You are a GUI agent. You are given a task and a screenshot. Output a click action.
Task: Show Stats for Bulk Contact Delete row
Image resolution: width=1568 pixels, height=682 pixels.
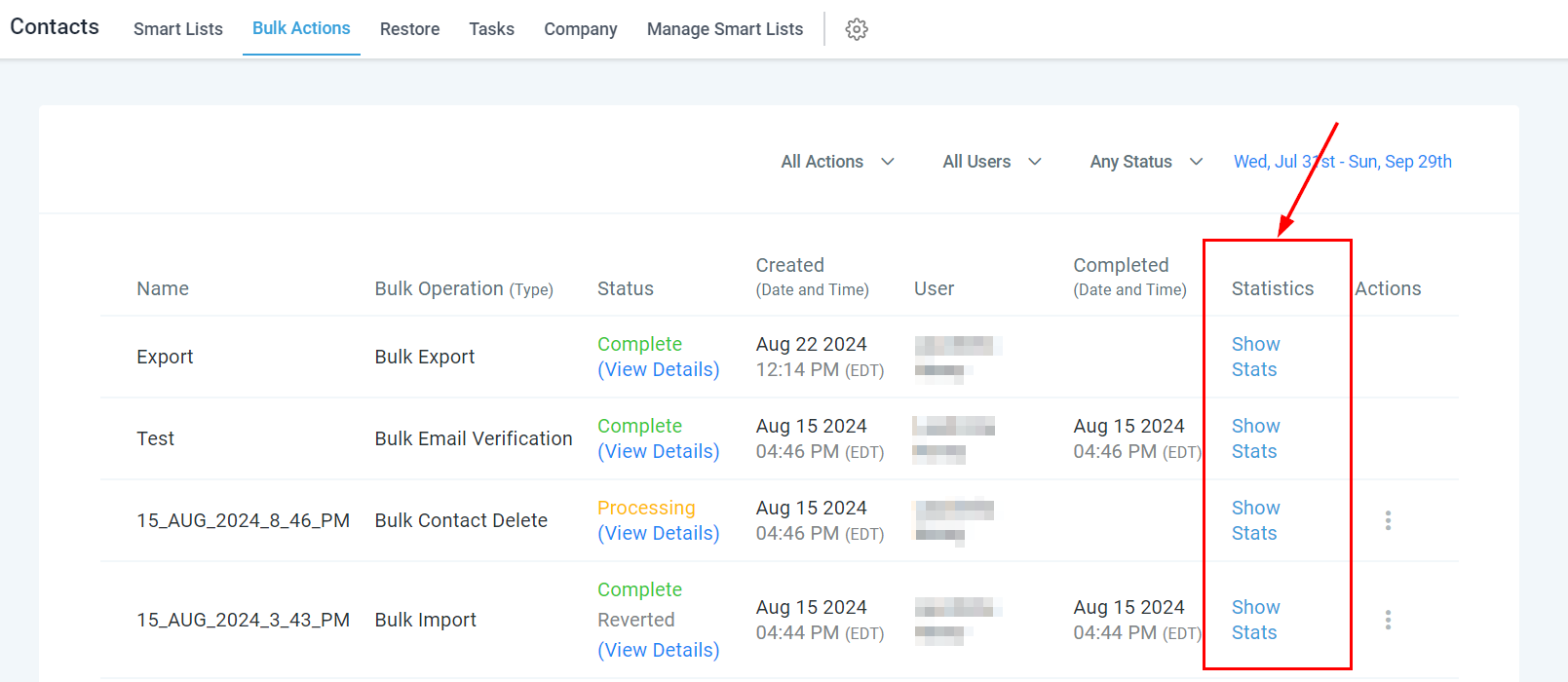[x=1255, y=520]
